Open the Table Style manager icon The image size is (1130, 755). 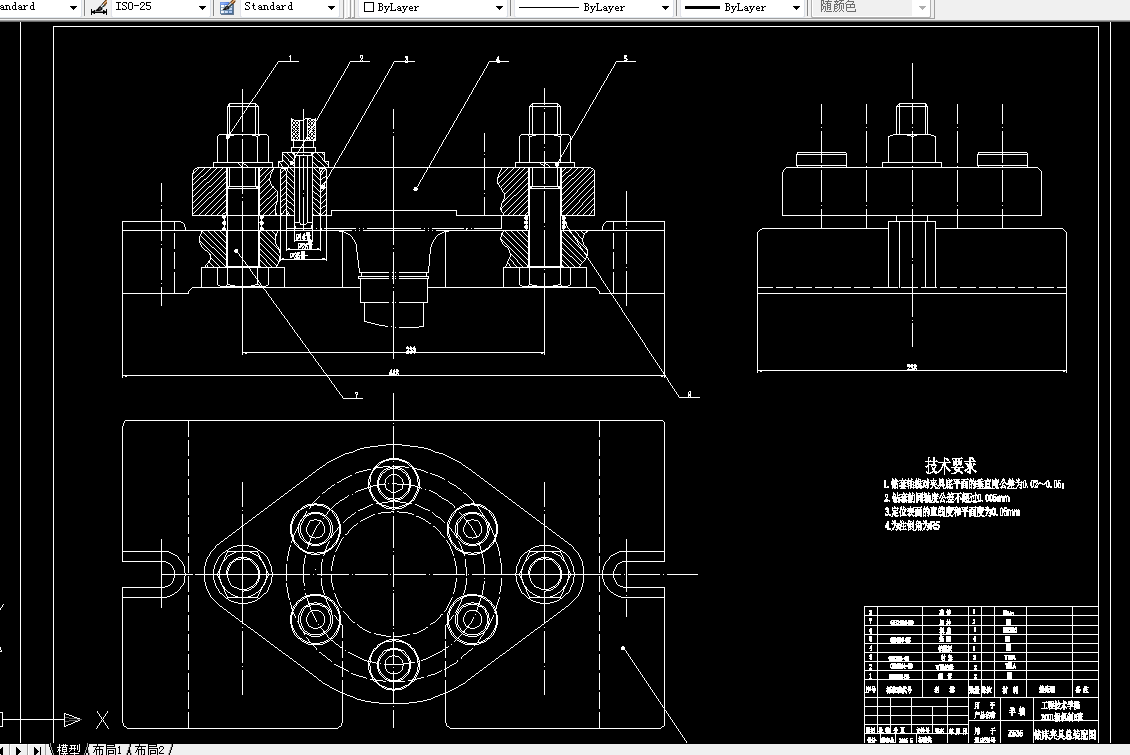coord(227,8)
